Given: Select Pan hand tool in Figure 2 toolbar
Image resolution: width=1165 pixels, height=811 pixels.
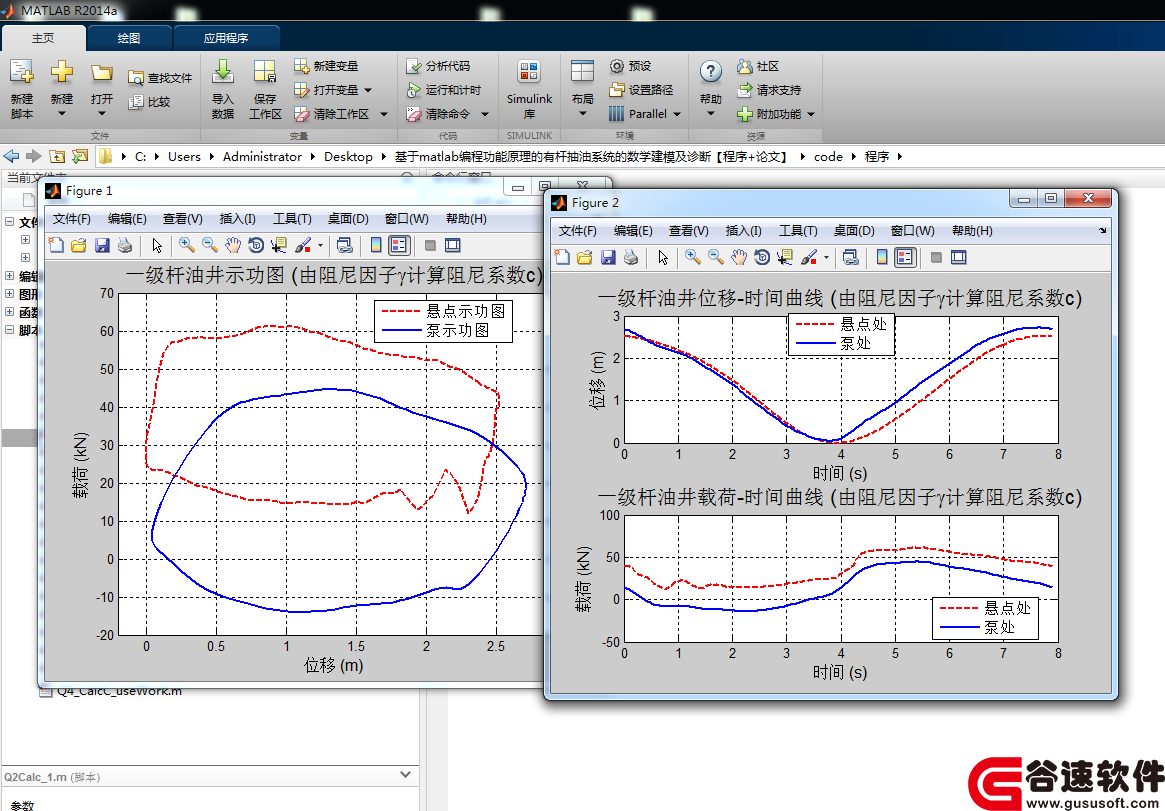Looking at the screenshot, I should [739, 257].
